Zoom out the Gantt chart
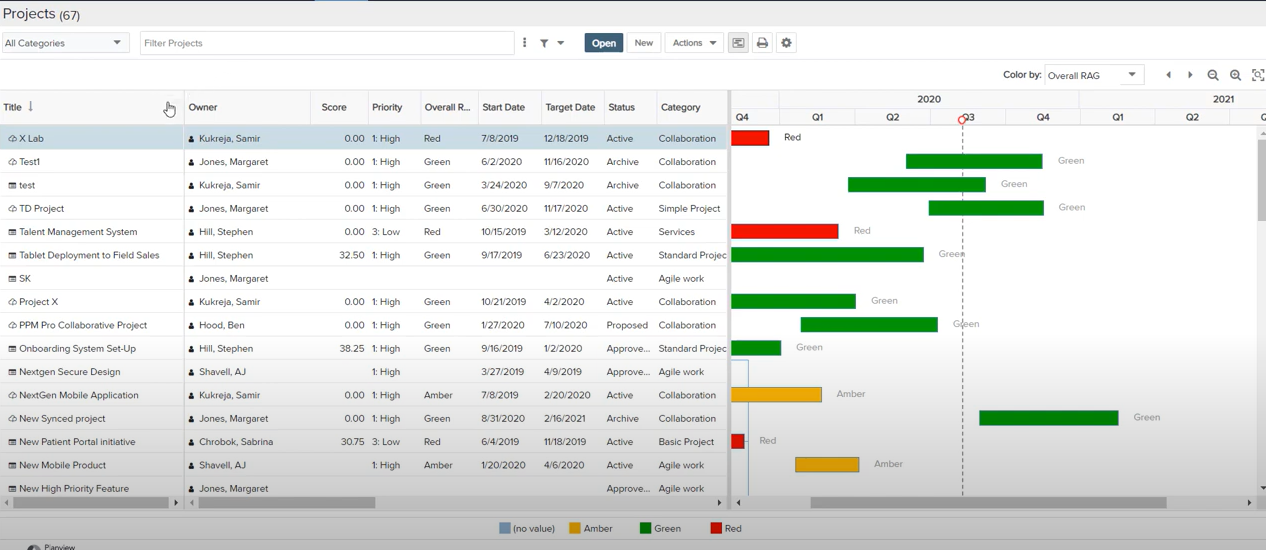1266x550 pixels. [x=1213, y=75]
